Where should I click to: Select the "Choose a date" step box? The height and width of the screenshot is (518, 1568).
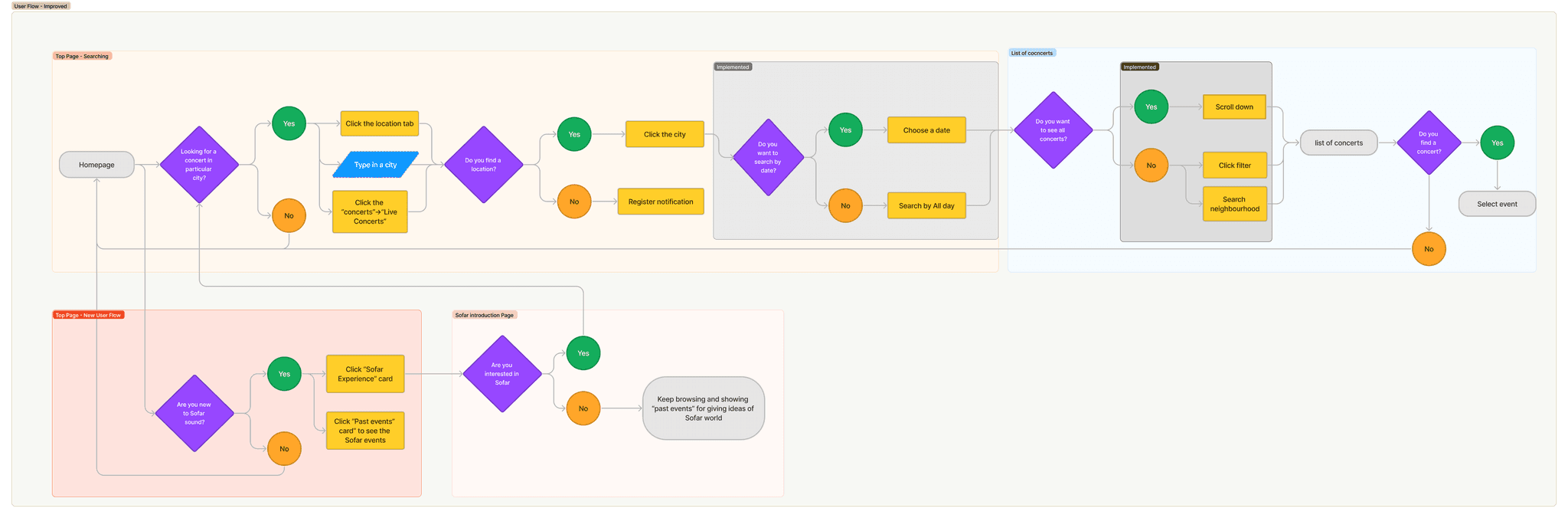pos(926,130)
